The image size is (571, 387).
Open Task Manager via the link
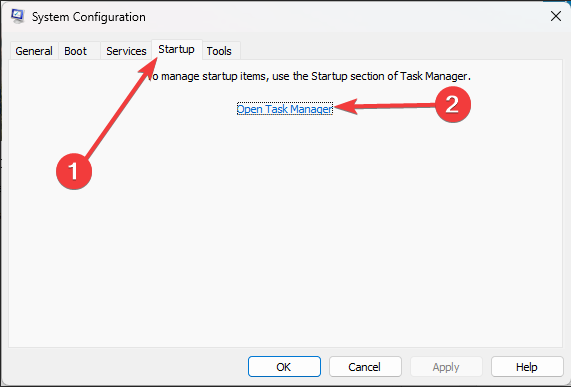285,109
